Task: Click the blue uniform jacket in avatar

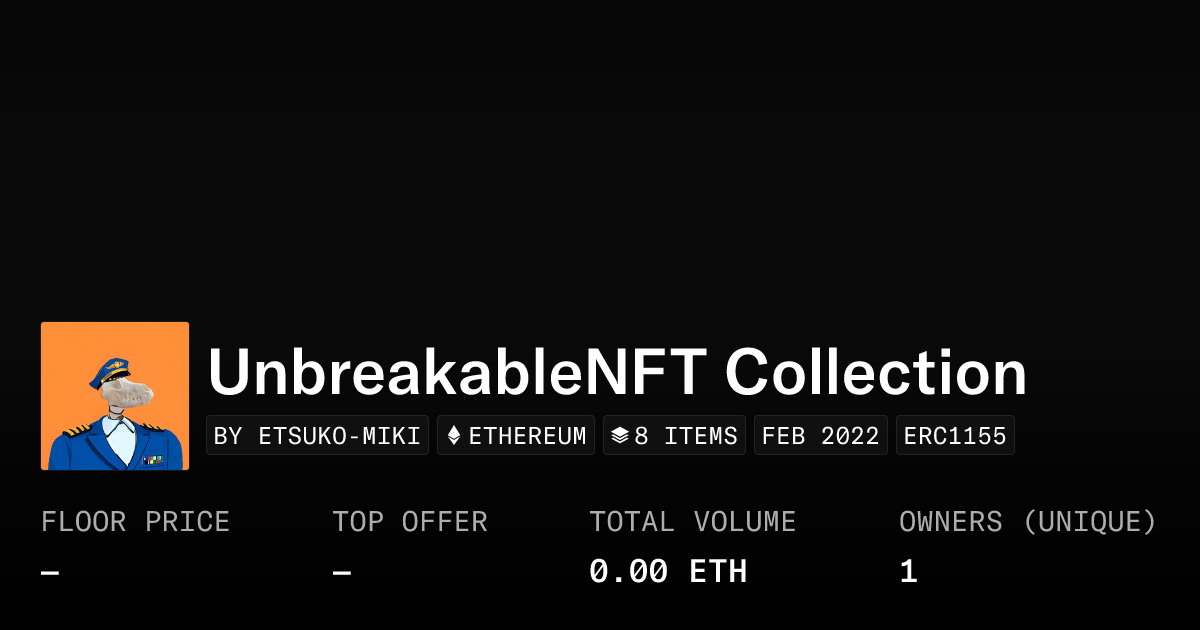Action: 80,450
